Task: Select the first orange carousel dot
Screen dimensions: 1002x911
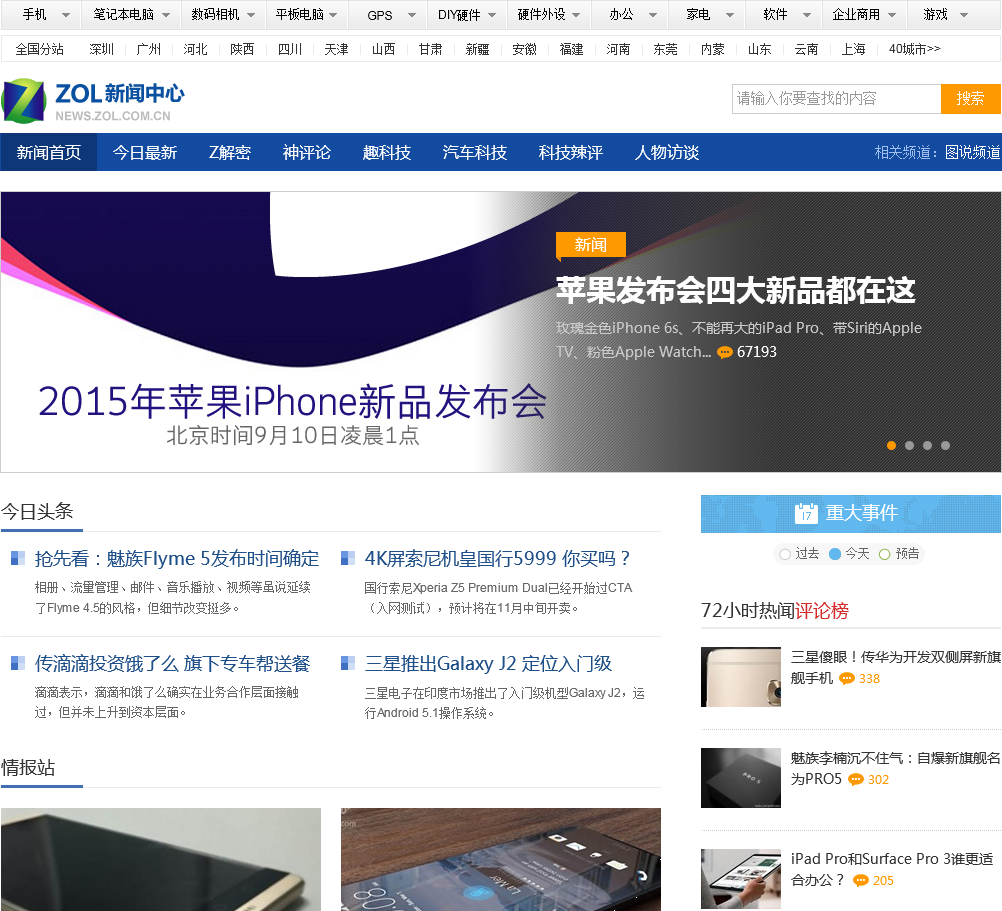Action: (891, 445)
